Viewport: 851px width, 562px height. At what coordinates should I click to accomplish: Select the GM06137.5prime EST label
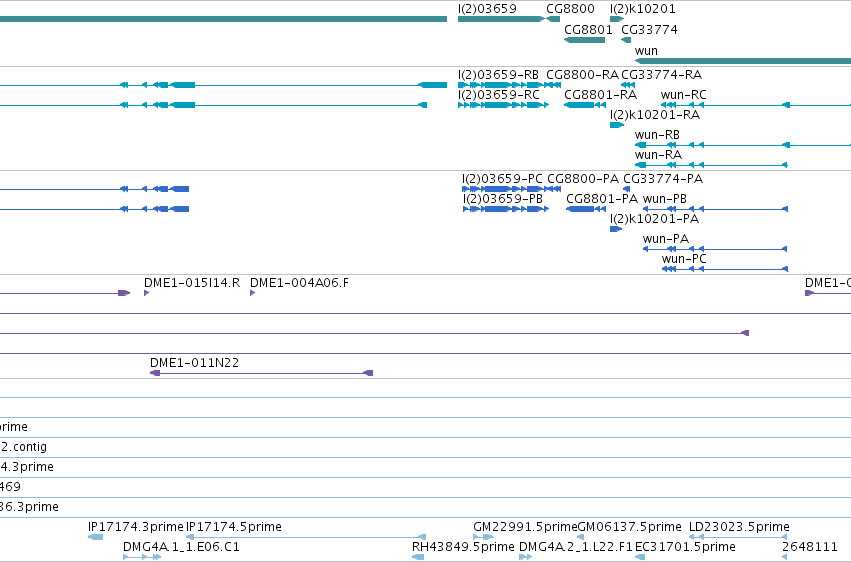click(630, 527)
